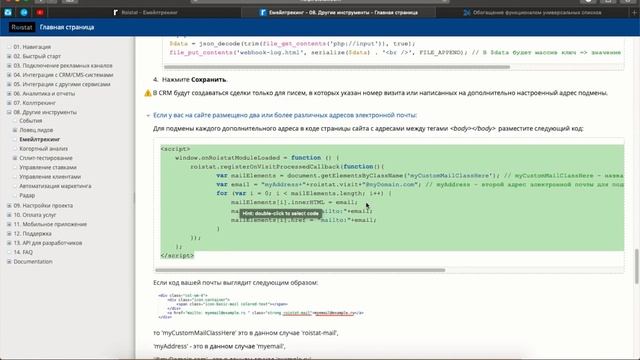Screen dimensions: 640x360
Task: Click the HTML example code image thumbnail
Action: pos(261,307)
